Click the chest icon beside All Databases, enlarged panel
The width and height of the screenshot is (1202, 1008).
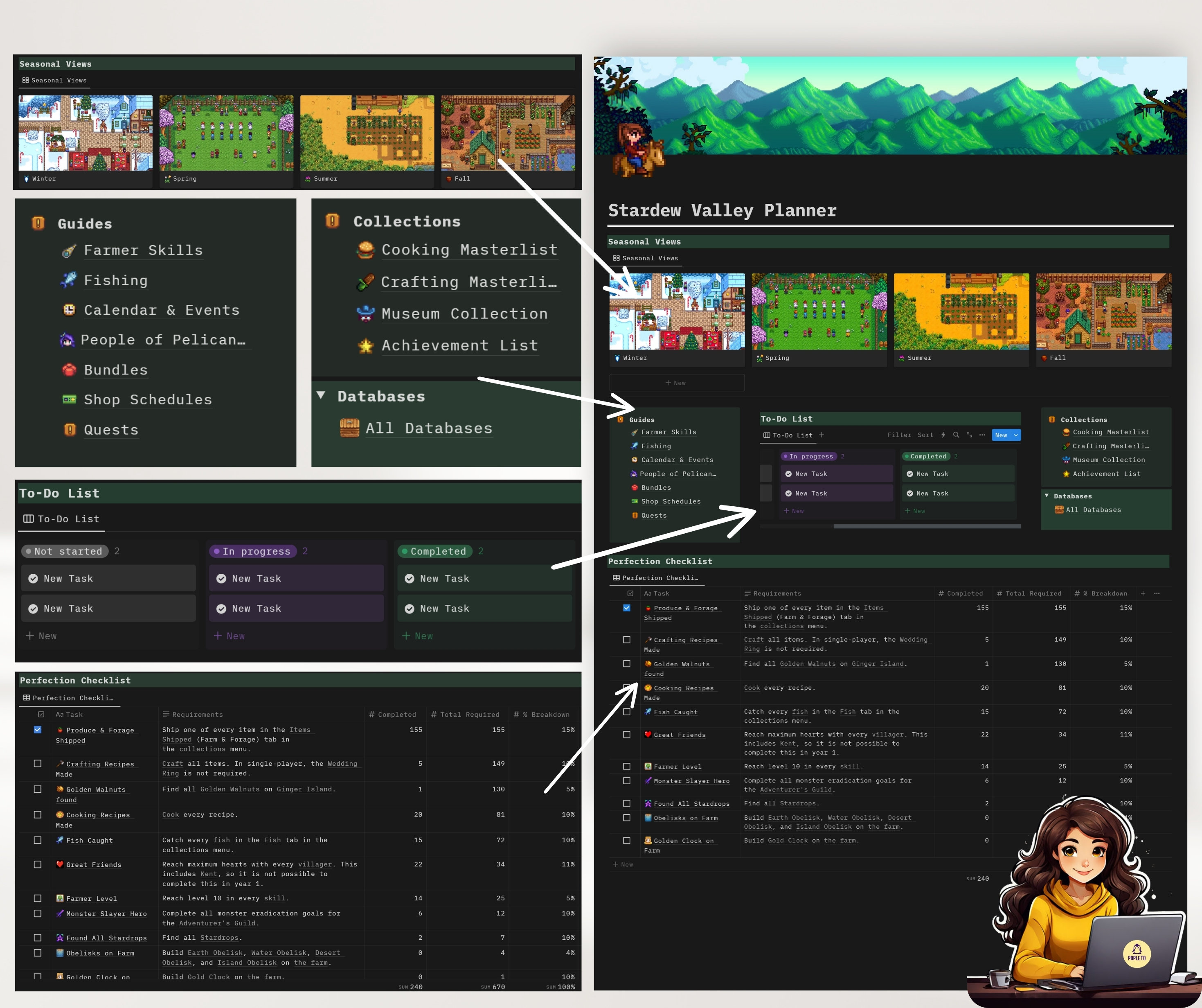pyautogui.click(x=350, y=428)
